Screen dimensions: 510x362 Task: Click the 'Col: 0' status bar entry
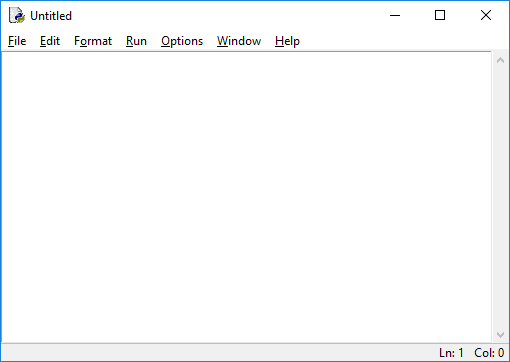[489, 353]
